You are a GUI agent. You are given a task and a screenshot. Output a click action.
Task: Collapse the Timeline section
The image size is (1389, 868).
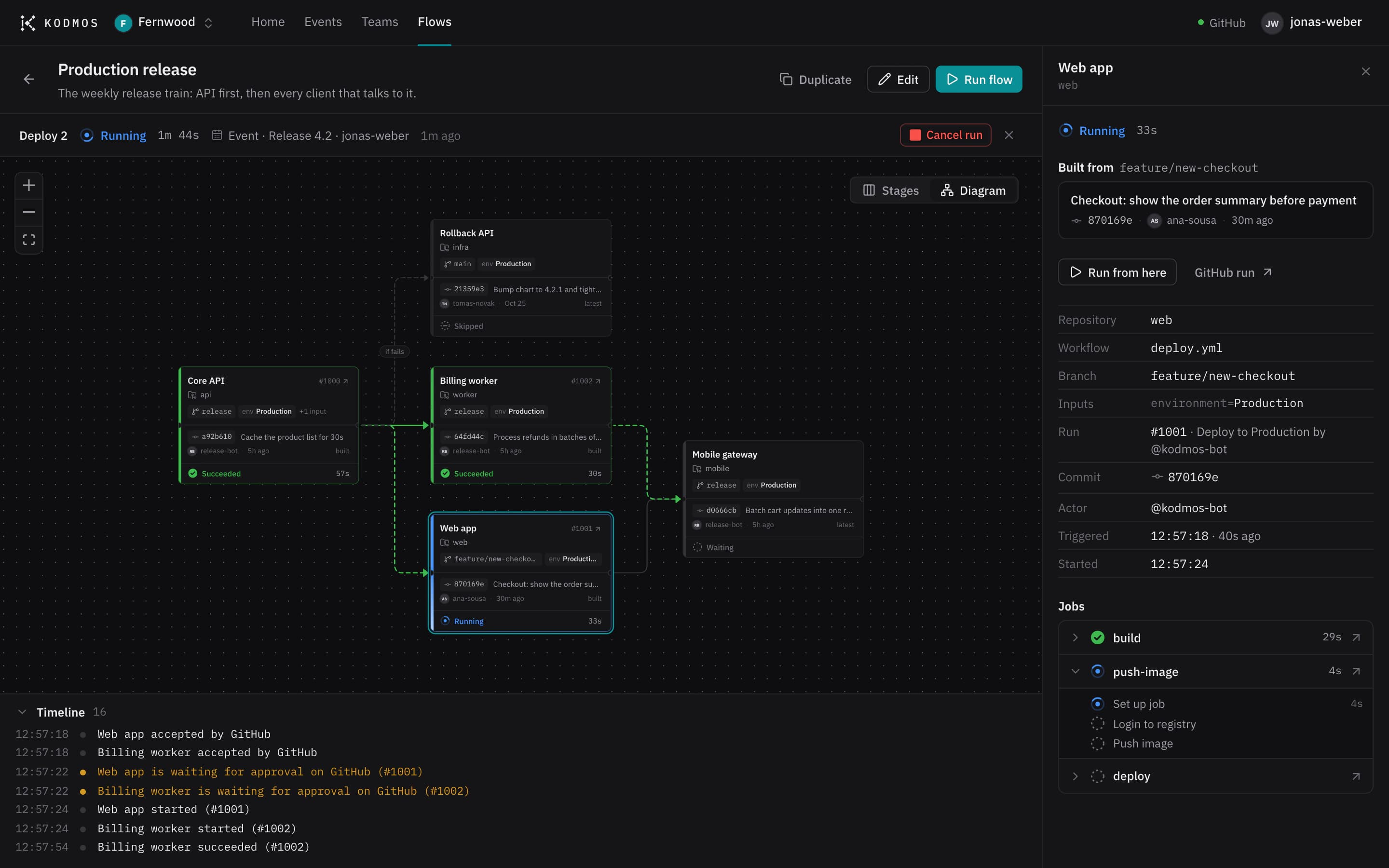click(22, 712)
